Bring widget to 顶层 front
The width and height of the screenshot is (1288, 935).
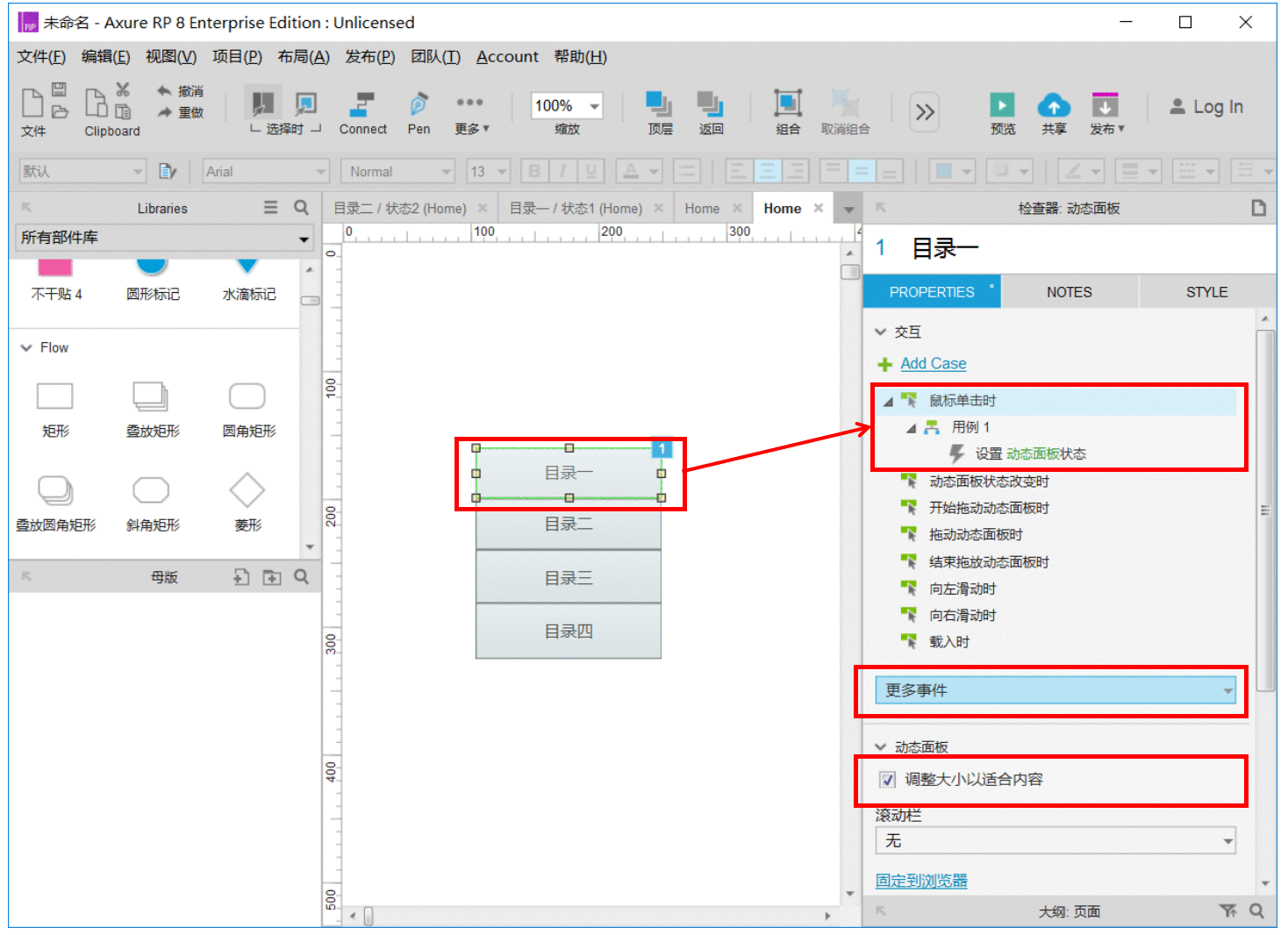coord(659,103)
